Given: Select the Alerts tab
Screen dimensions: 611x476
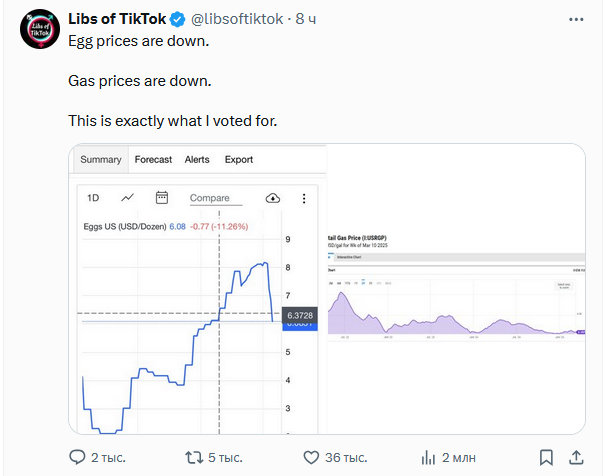Looking at the screenshot, I should pos(197,159).
